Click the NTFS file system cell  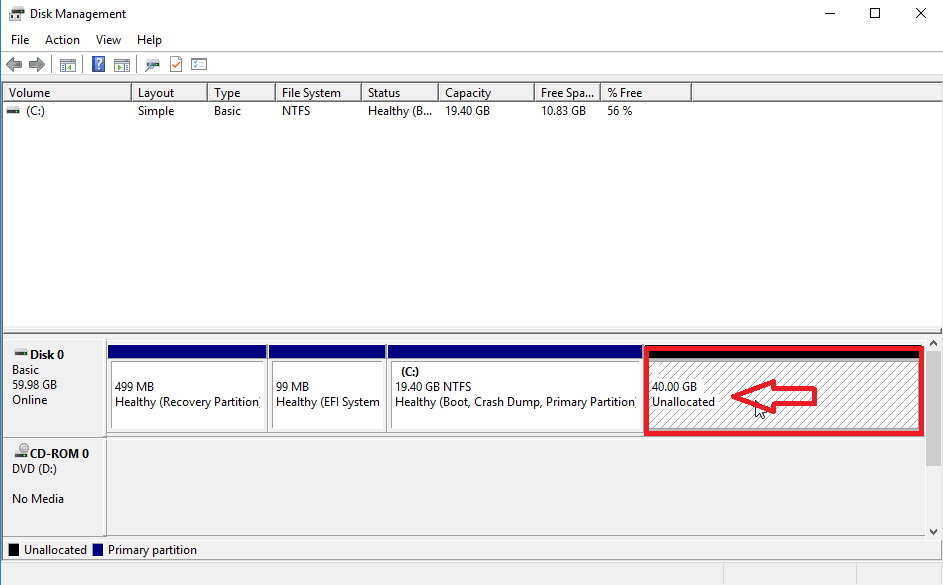296,111
